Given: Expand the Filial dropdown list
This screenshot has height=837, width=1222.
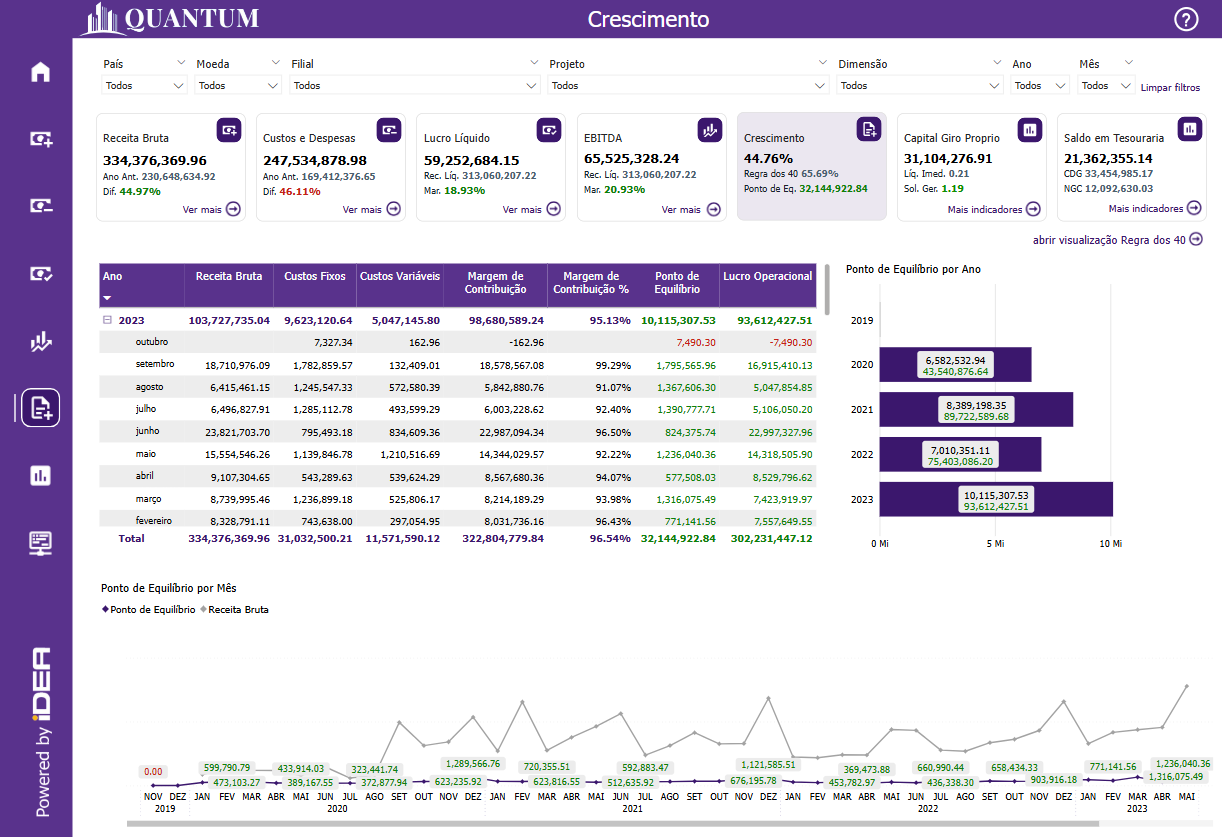Looking at the screenshot, I should (x=415, y=86).
